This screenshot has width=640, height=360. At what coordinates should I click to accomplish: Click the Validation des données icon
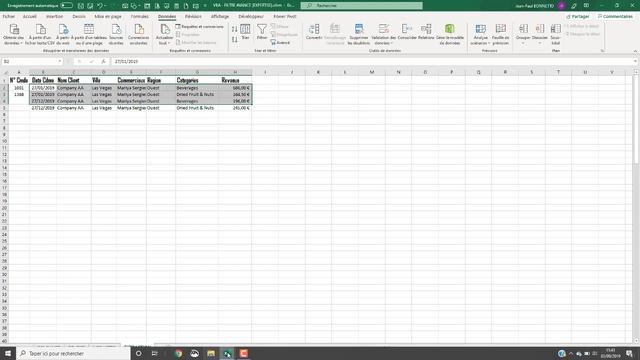coord(384,29)
